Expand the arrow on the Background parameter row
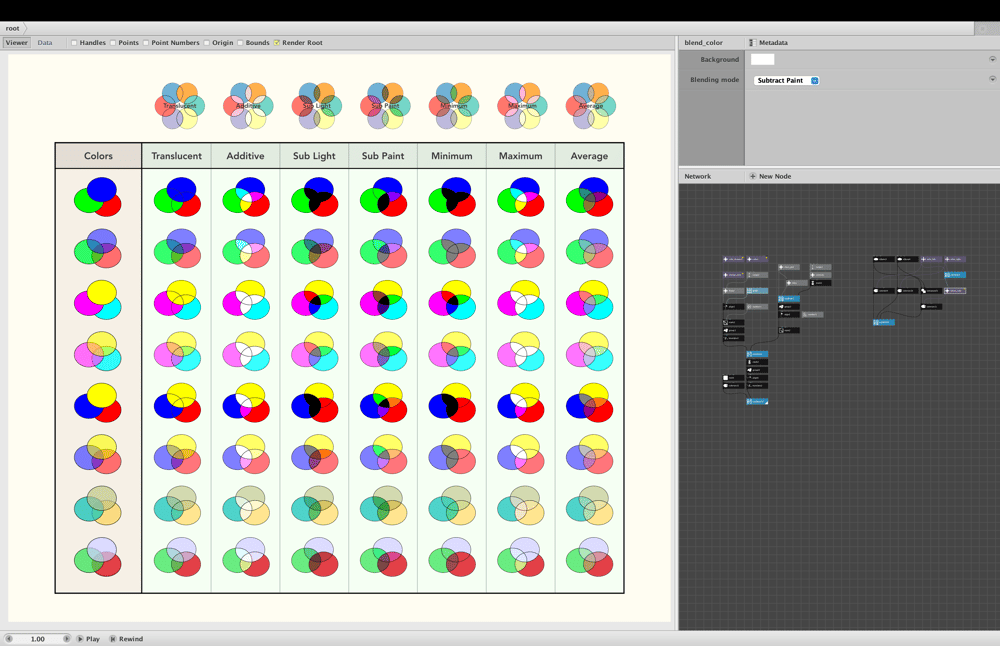1000x646 pixels. [x=992, y=59]
